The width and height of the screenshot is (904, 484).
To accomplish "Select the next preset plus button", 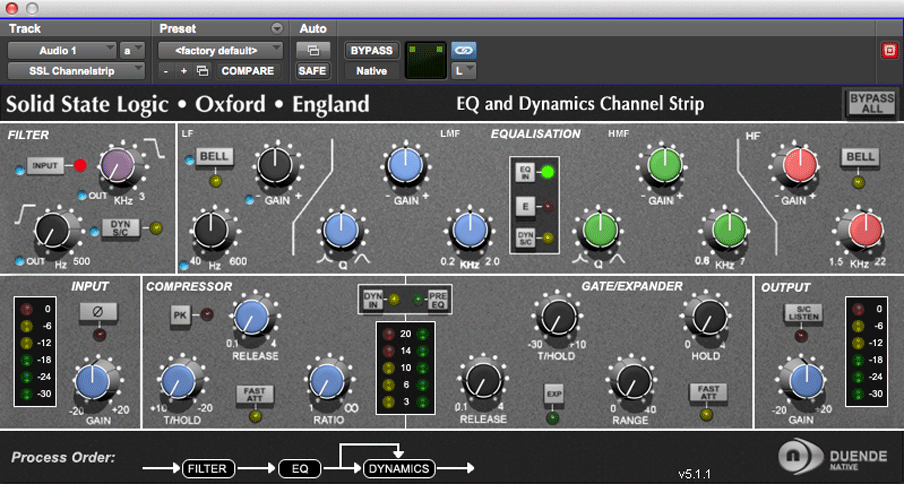I will (x=184, y=71).
